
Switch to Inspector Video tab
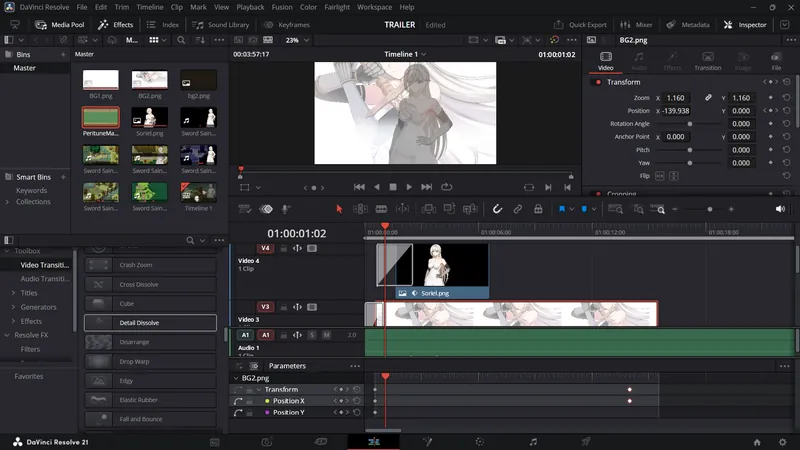[x=606, y=61]
